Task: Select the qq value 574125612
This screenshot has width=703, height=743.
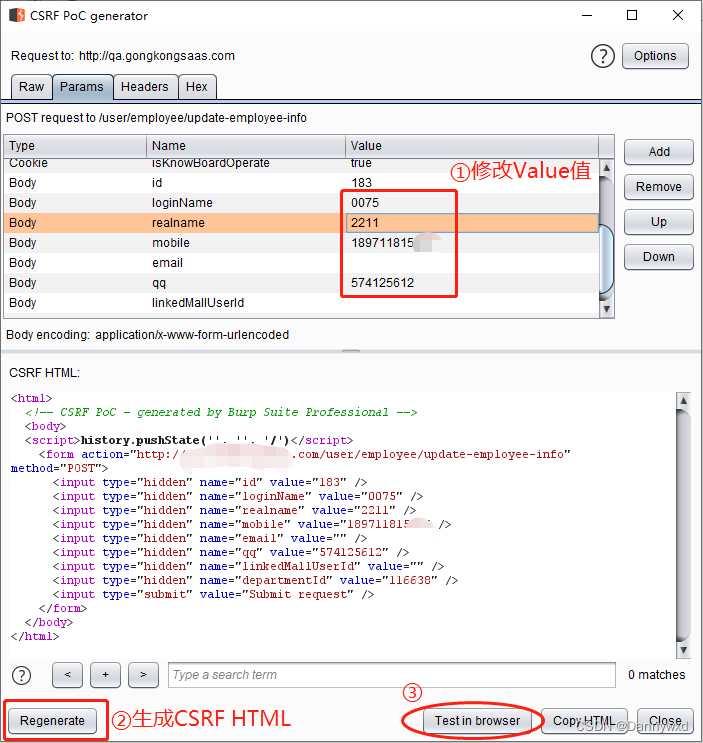Action: point(382,283)
